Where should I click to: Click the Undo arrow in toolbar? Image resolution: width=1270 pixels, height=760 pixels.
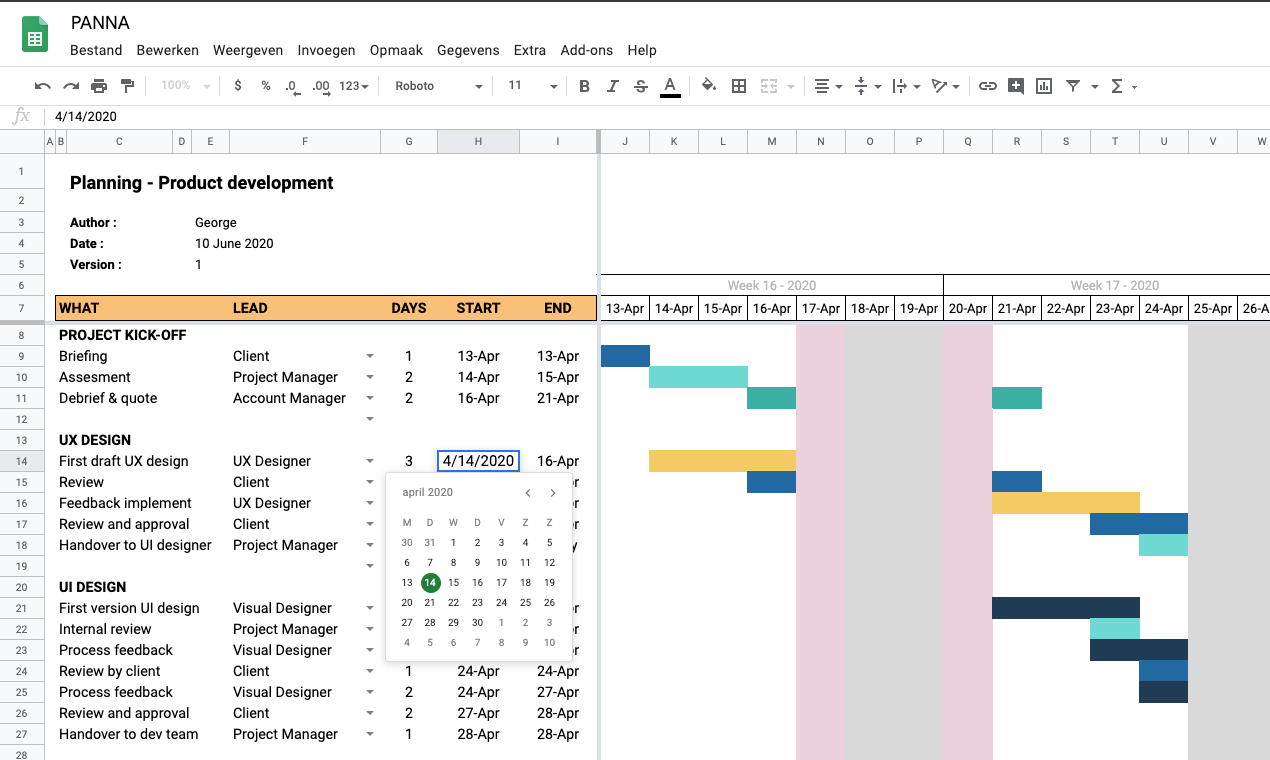[x=42, y=86]
